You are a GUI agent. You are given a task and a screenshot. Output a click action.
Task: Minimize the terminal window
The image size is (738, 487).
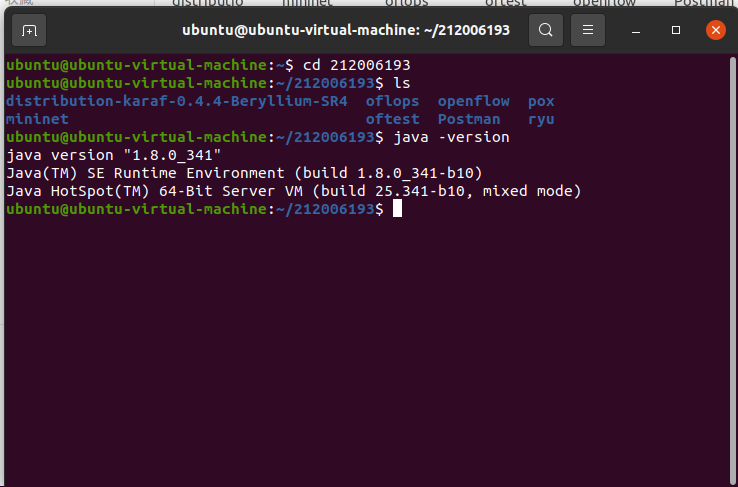coord(636,31)
